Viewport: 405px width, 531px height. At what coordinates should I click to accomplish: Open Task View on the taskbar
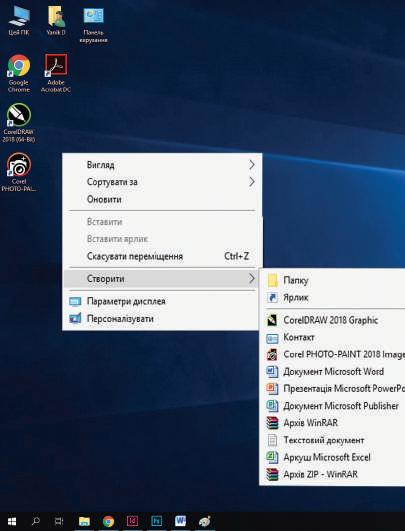pyautogui.click(x=59, y=521)
